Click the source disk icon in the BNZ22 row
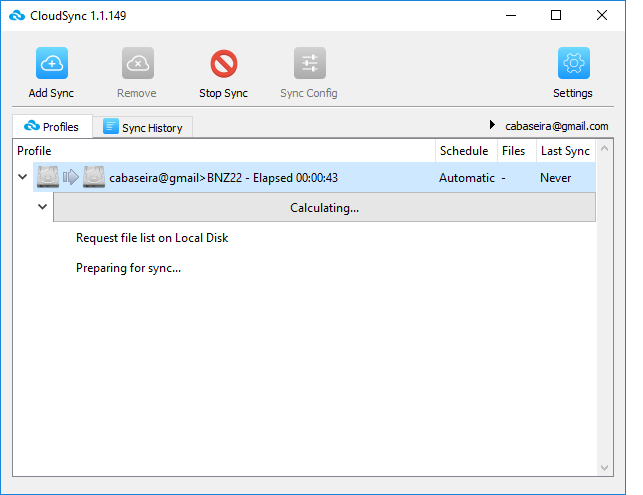 point(48,177)
